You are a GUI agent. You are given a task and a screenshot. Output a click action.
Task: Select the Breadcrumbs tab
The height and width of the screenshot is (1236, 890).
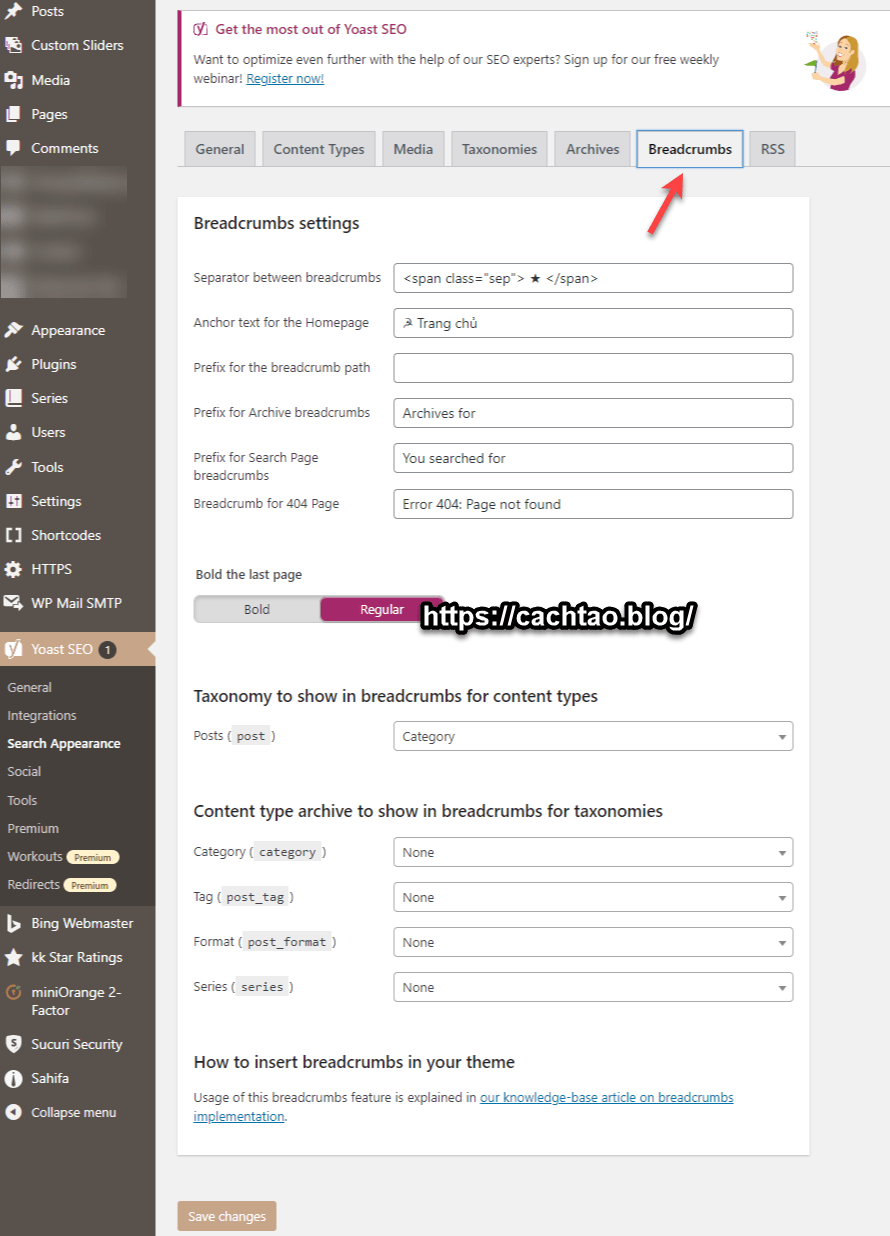pyautogui.click(x=690, y=149)
